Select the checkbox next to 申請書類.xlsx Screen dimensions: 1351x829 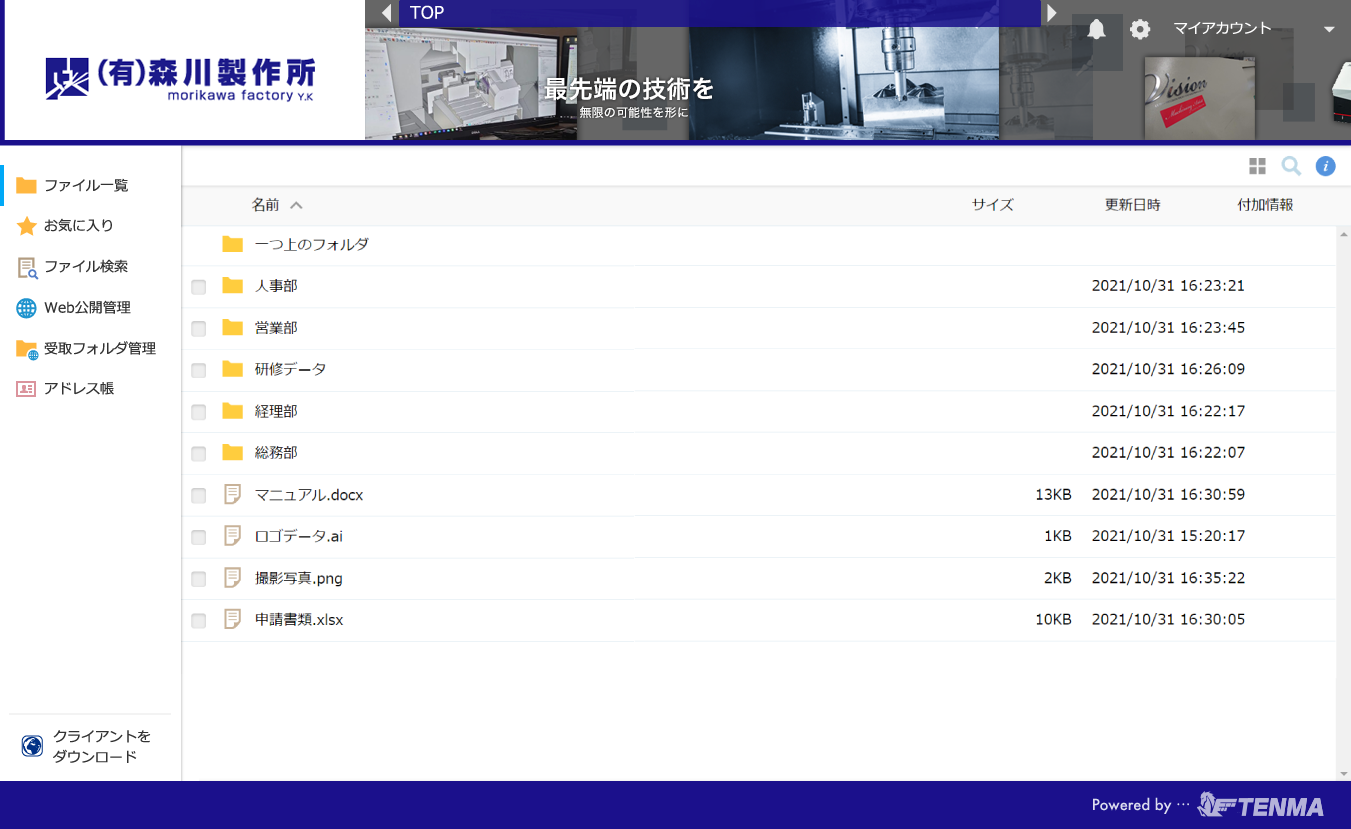coord(199,621)
